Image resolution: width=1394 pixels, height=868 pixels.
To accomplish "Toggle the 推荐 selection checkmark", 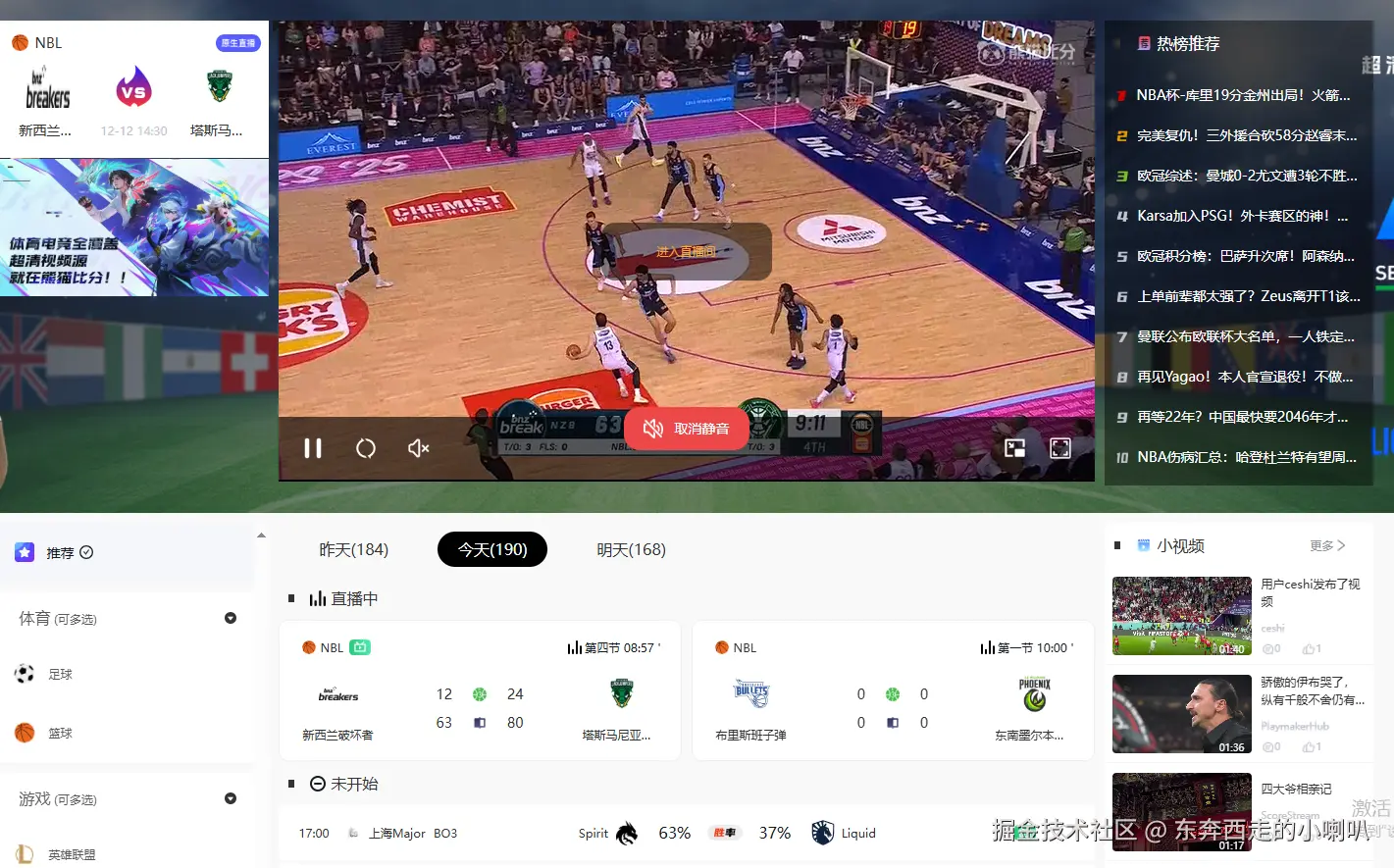I will pyautogui.click(x=87, y=552).
